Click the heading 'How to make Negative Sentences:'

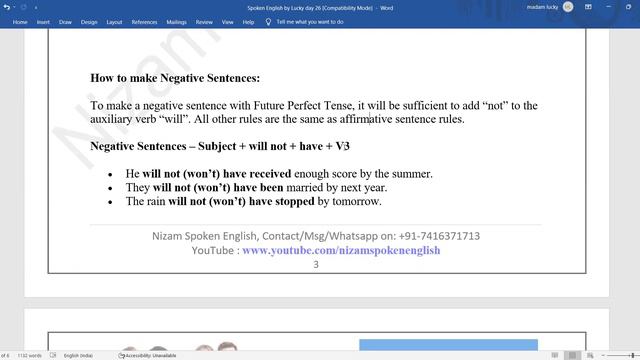(175, 78)
